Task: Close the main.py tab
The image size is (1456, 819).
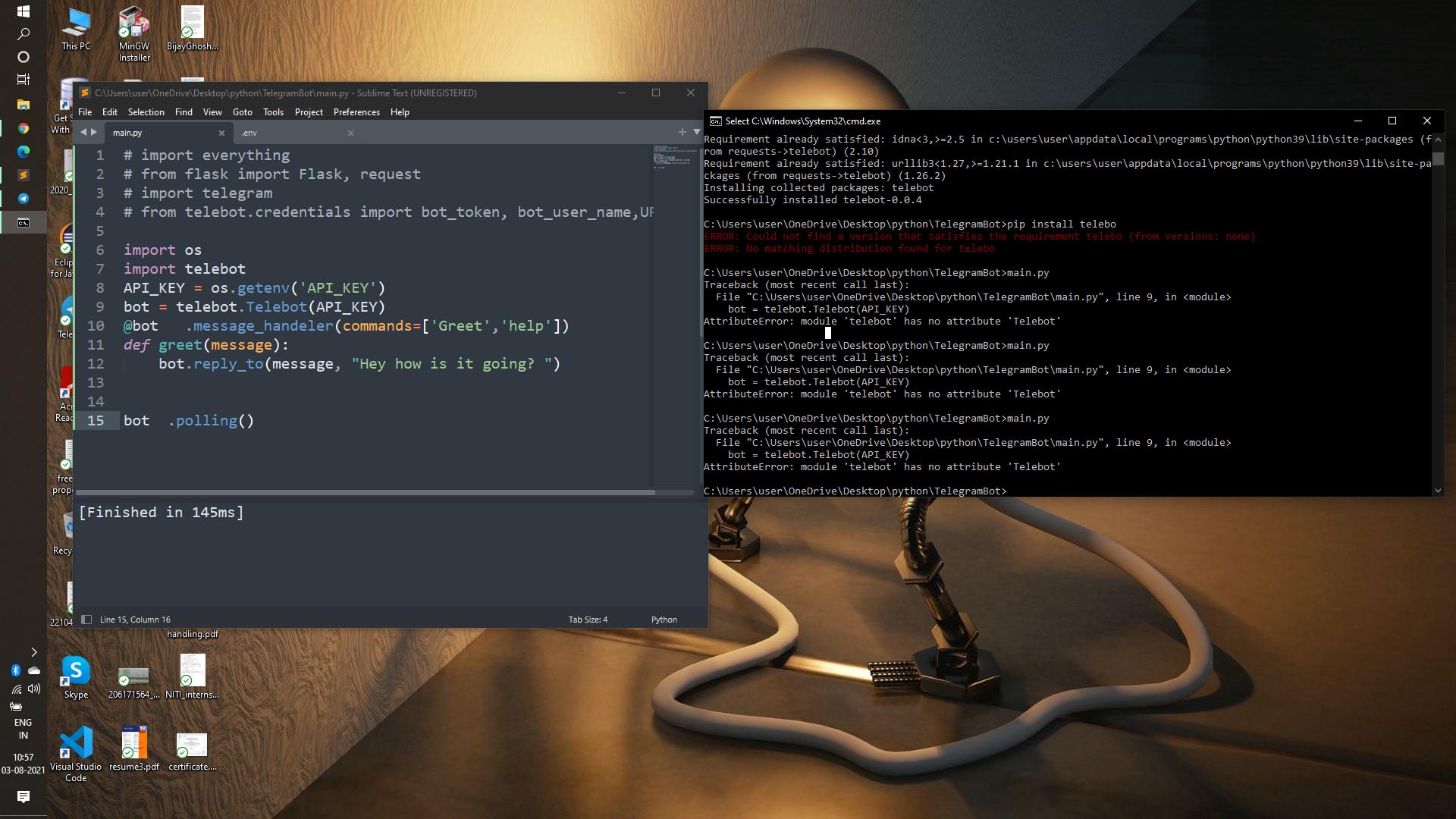Action: (221, 133)
